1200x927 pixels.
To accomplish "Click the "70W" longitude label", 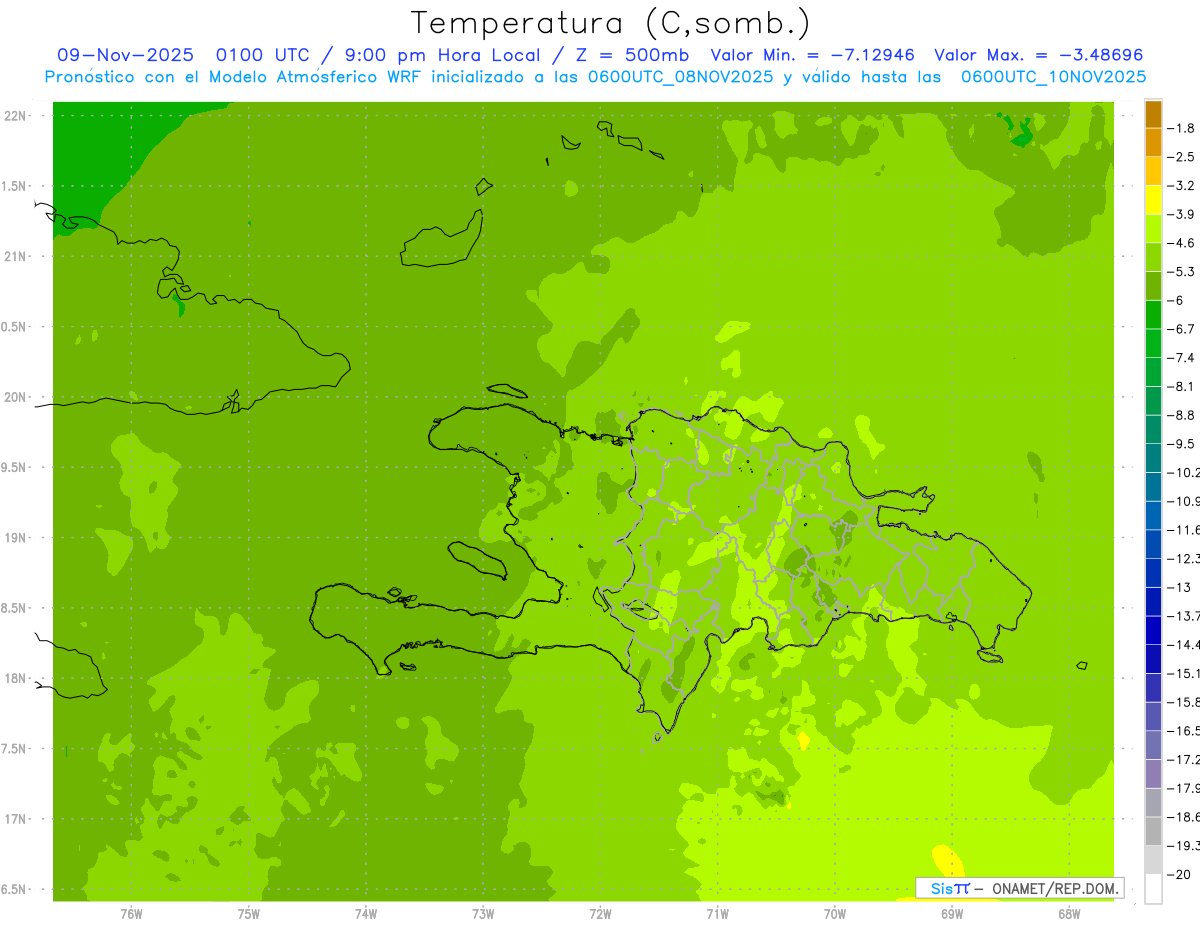I will 834,913.
